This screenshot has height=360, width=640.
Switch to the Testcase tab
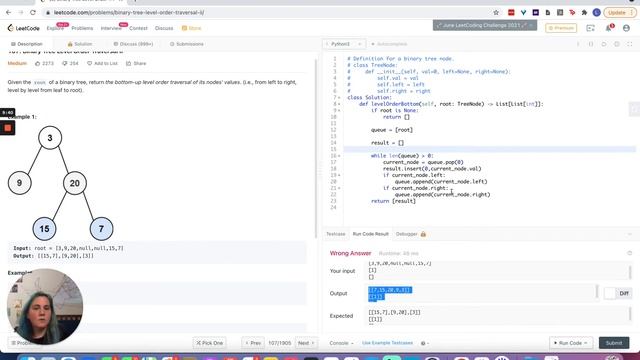pos(336,234)
